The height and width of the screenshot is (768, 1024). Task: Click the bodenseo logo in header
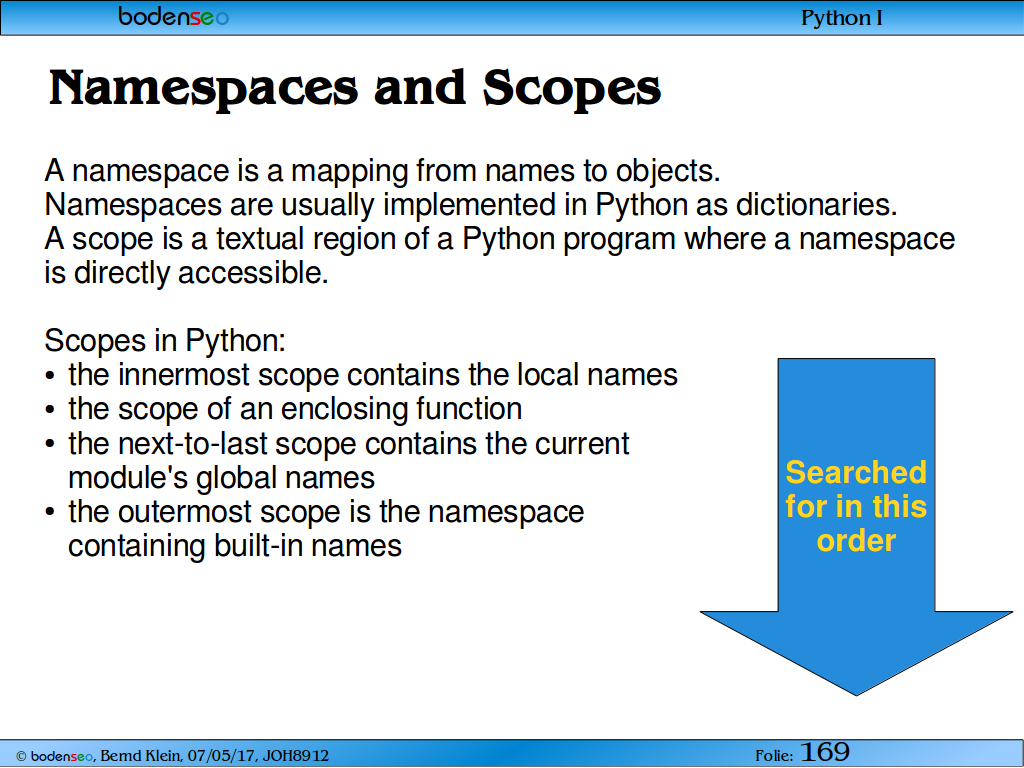[173, 16]
